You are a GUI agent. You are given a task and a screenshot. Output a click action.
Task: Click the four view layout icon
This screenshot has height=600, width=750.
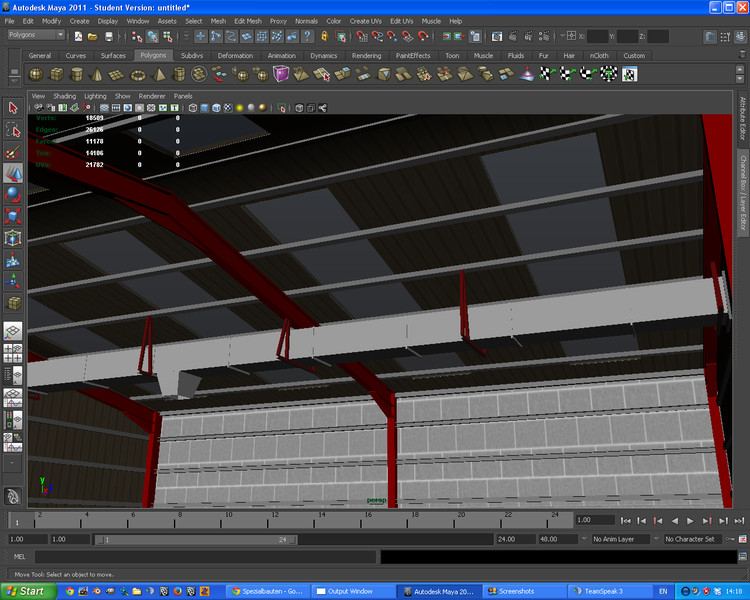click(x=13, y=353)
